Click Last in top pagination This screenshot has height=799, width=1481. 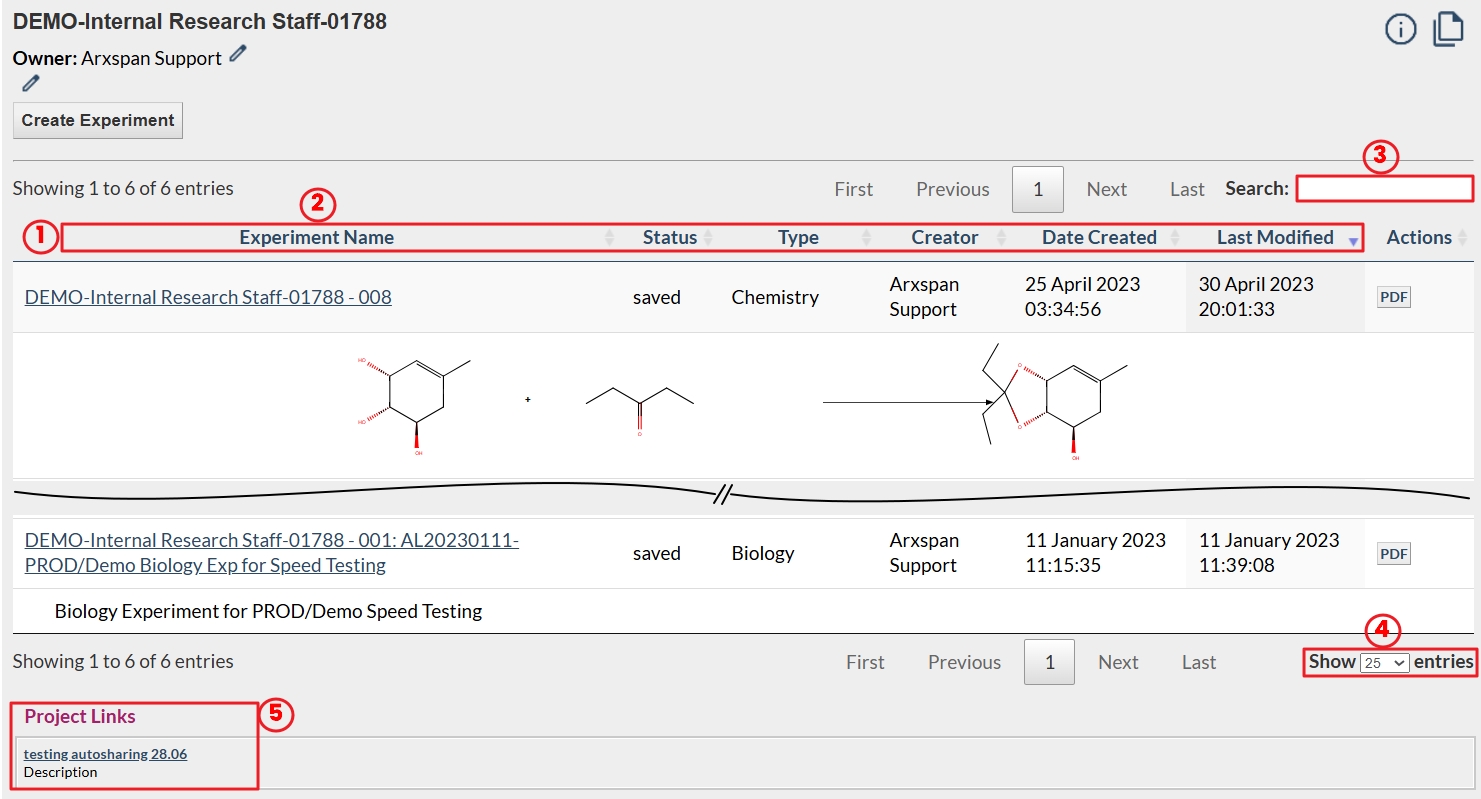pyautogui.click(x=1187, y=189)
